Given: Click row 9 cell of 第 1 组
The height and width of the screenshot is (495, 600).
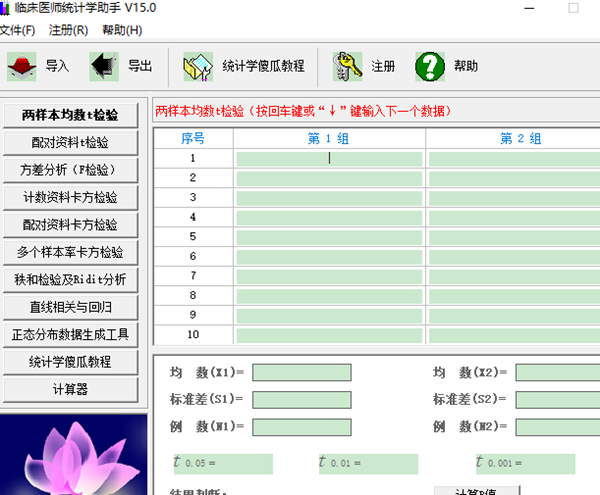Looking at the screenshot, I should pos(329,316).
